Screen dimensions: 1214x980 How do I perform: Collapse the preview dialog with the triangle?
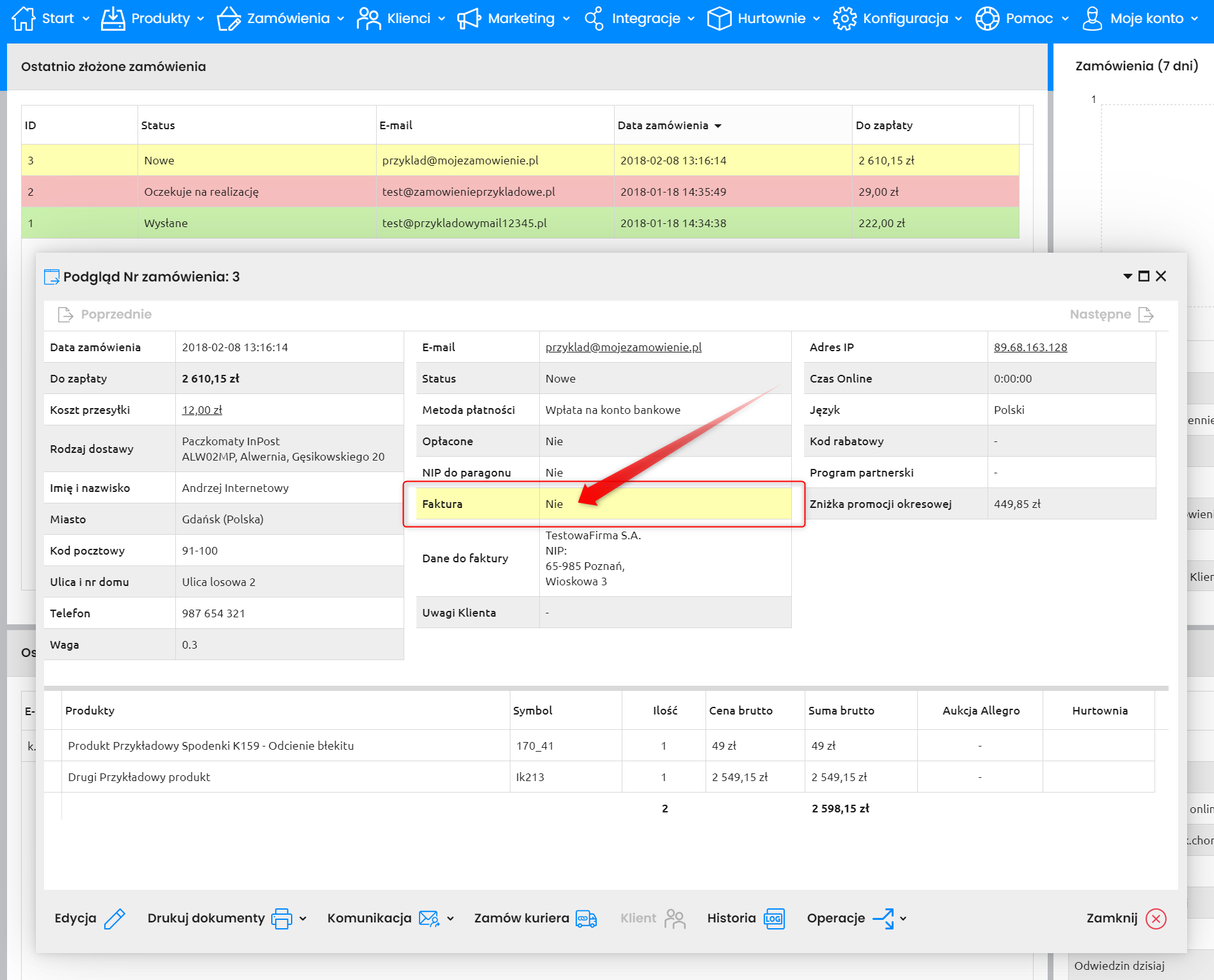tap(1128, 276)
